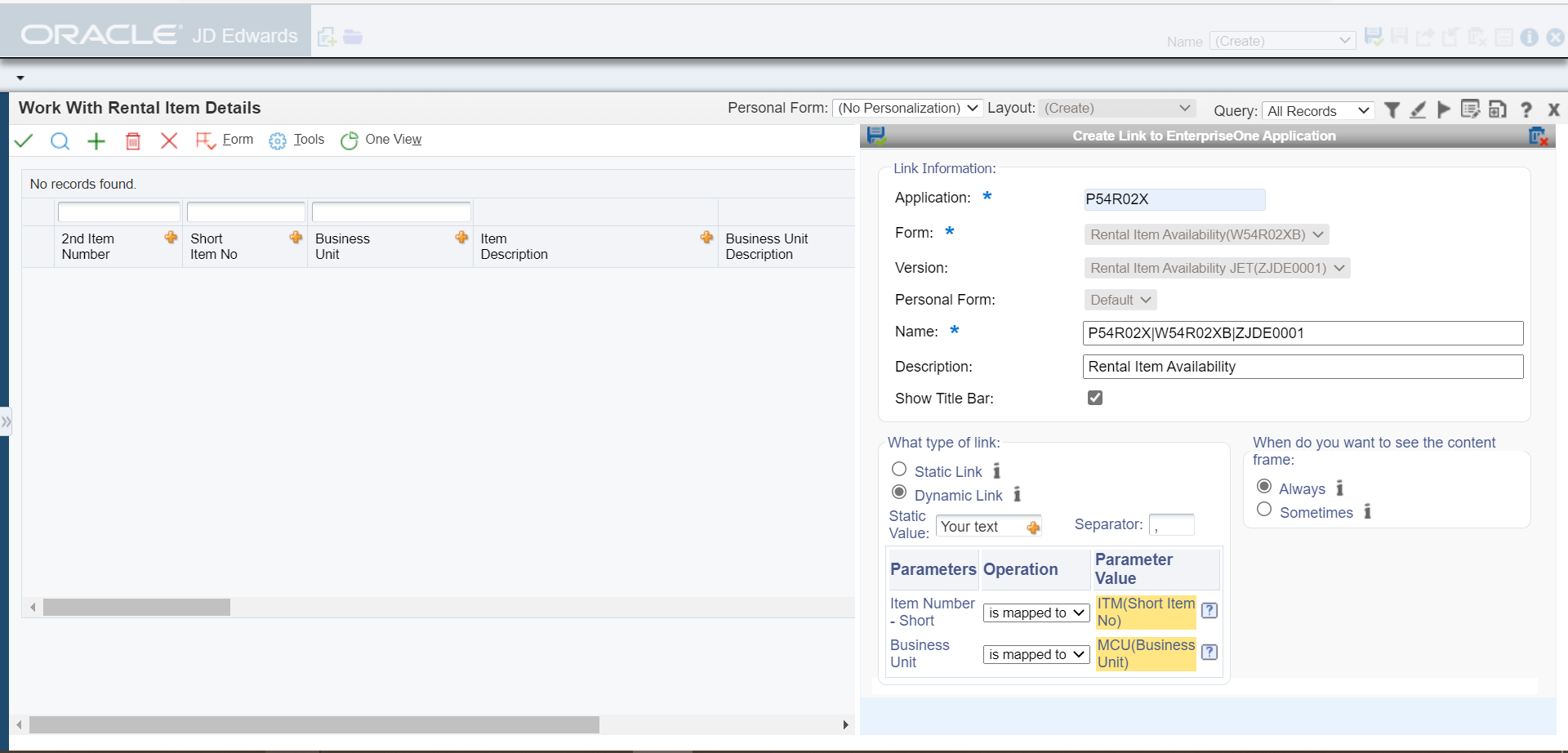Click the help icon for ITM(Short Item No)
Viewport: 1568px width, 753px height.
click(1210, 611)
